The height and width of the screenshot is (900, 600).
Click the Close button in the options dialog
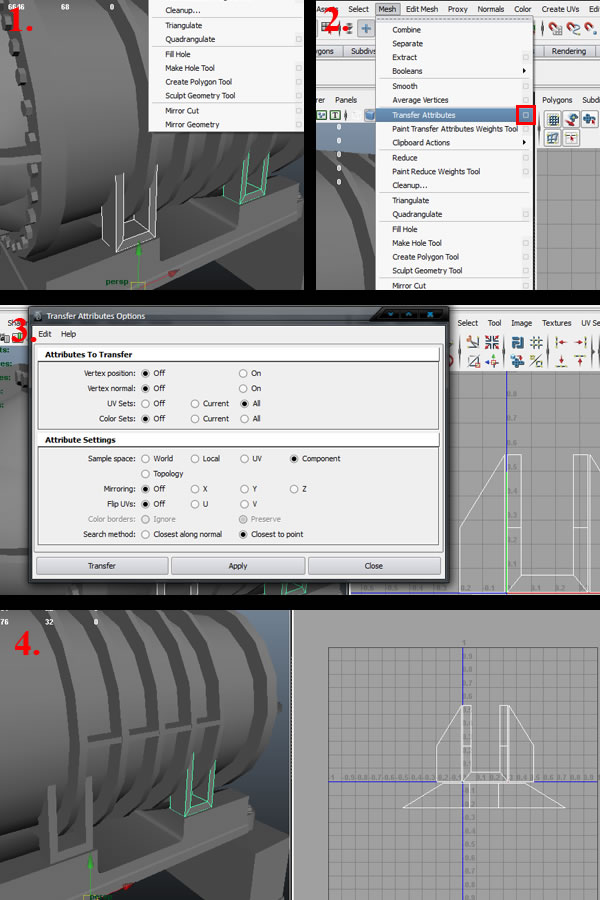(x=374, y=566)
